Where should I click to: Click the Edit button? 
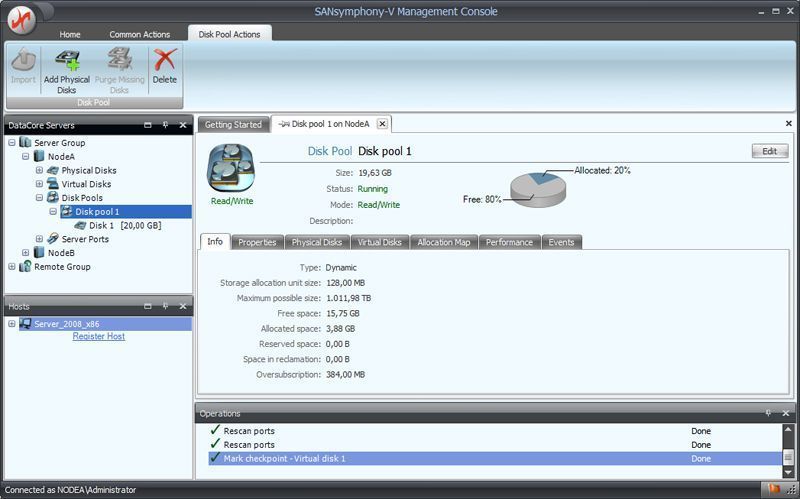click(x=769, y=151)
